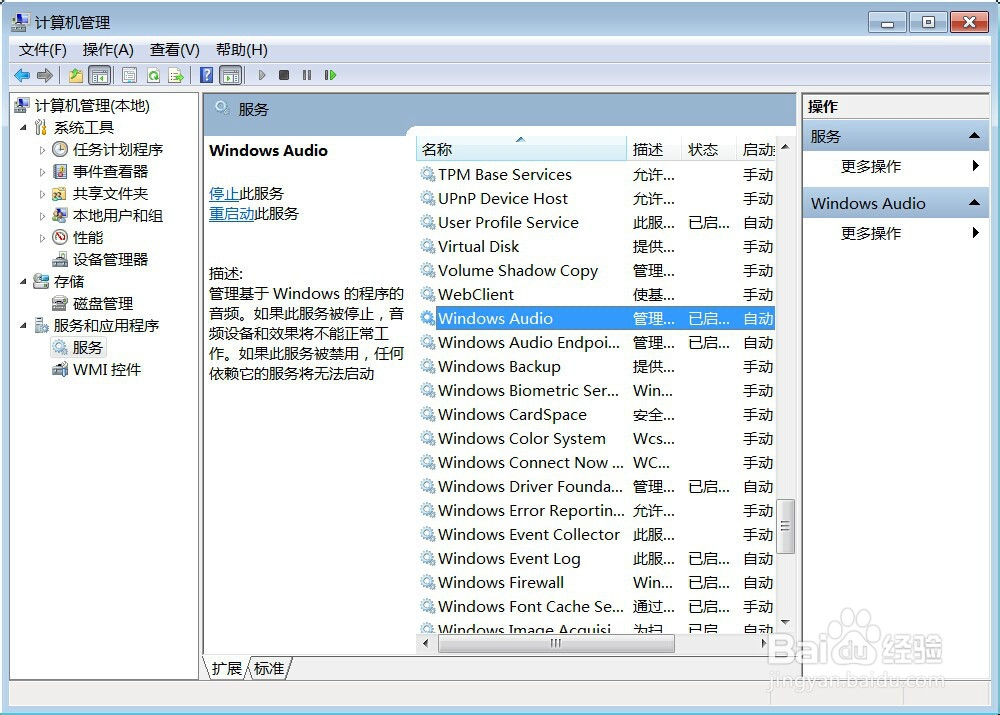The image size is (1000, 715).
Task: Select the Volume Shadow Copy service
Action: (596, 271)
